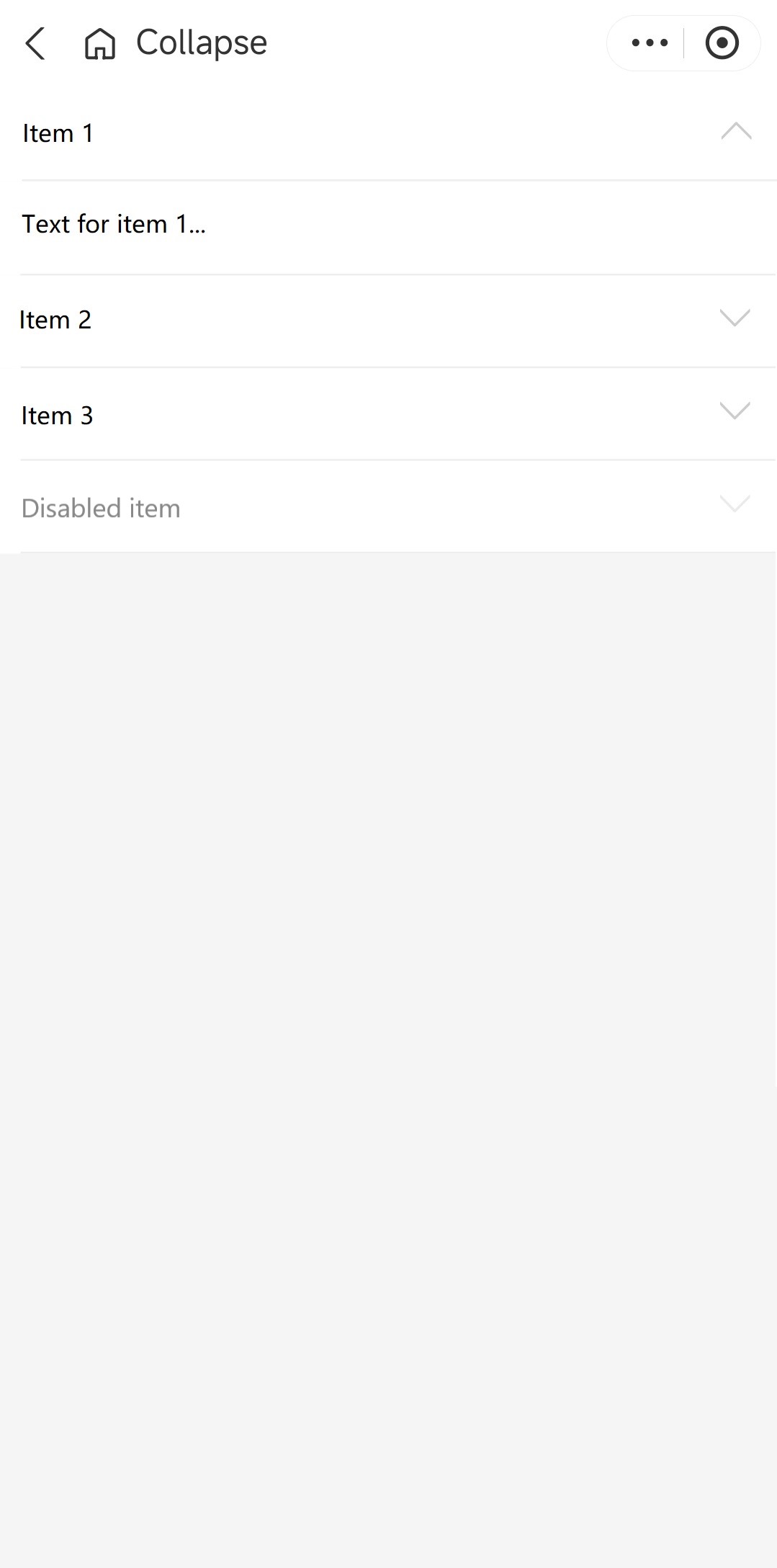Click the circular target icon at top right
Image resolution: width=777 pixels, height=1568 pixels.
click(x=722, y=43)
